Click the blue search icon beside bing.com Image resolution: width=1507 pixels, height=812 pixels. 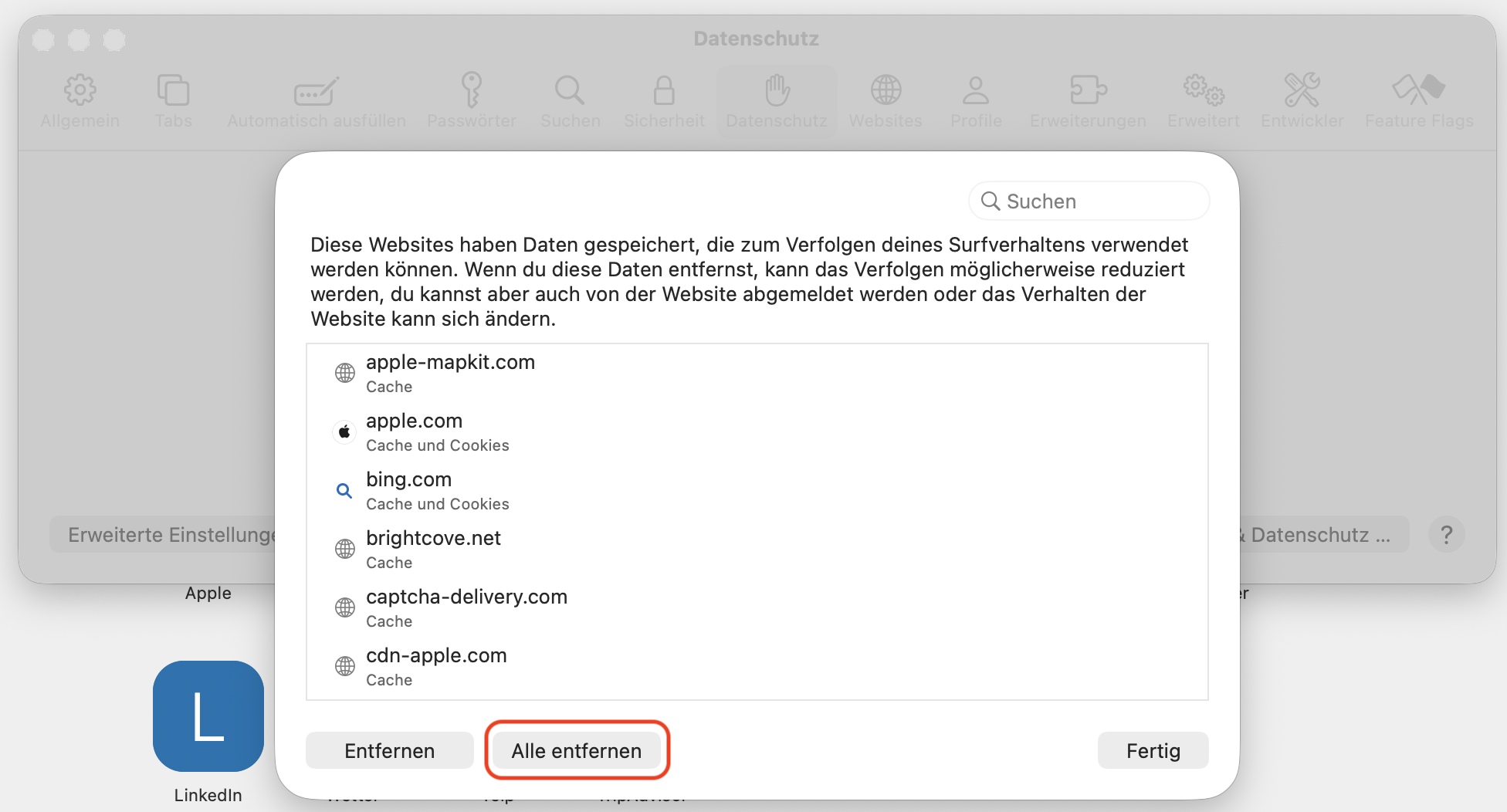(344, 490)
